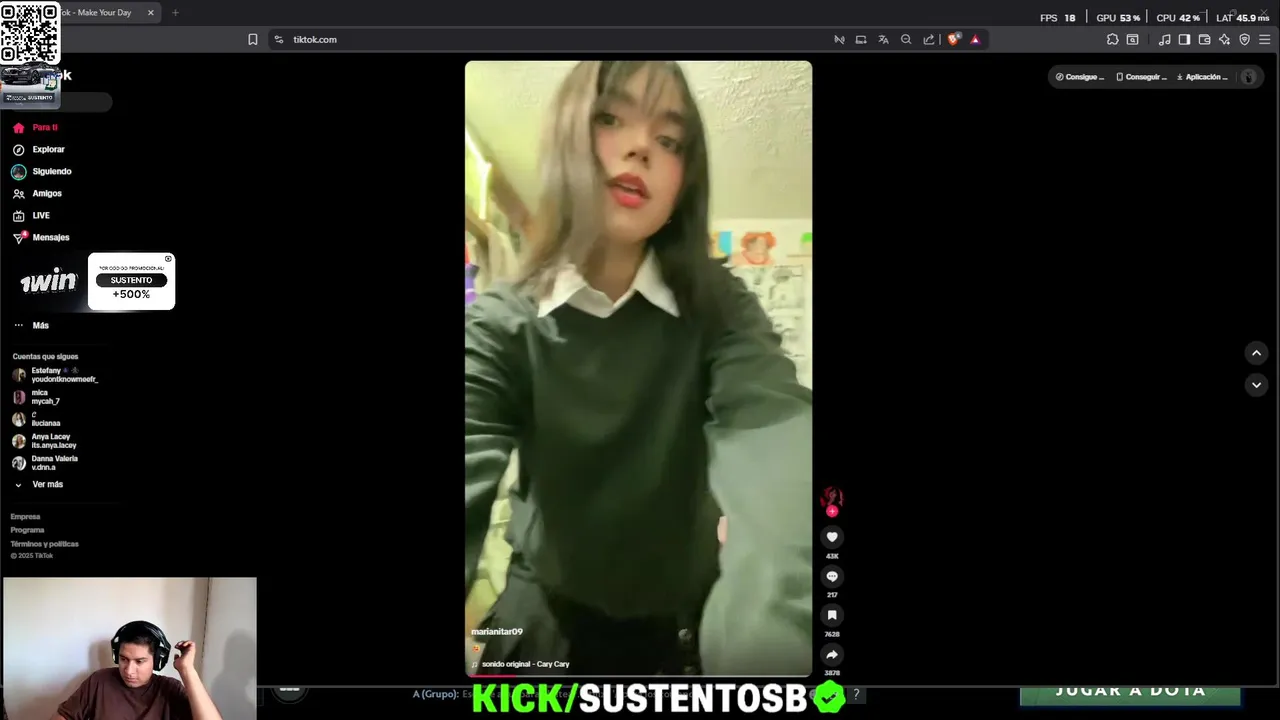Share the video with arrow icon
1280x720 pixels.
[832, 654]
